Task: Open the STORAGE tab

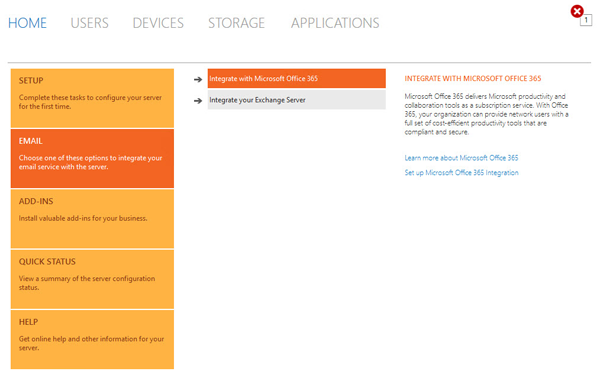Action: [236, 23]
